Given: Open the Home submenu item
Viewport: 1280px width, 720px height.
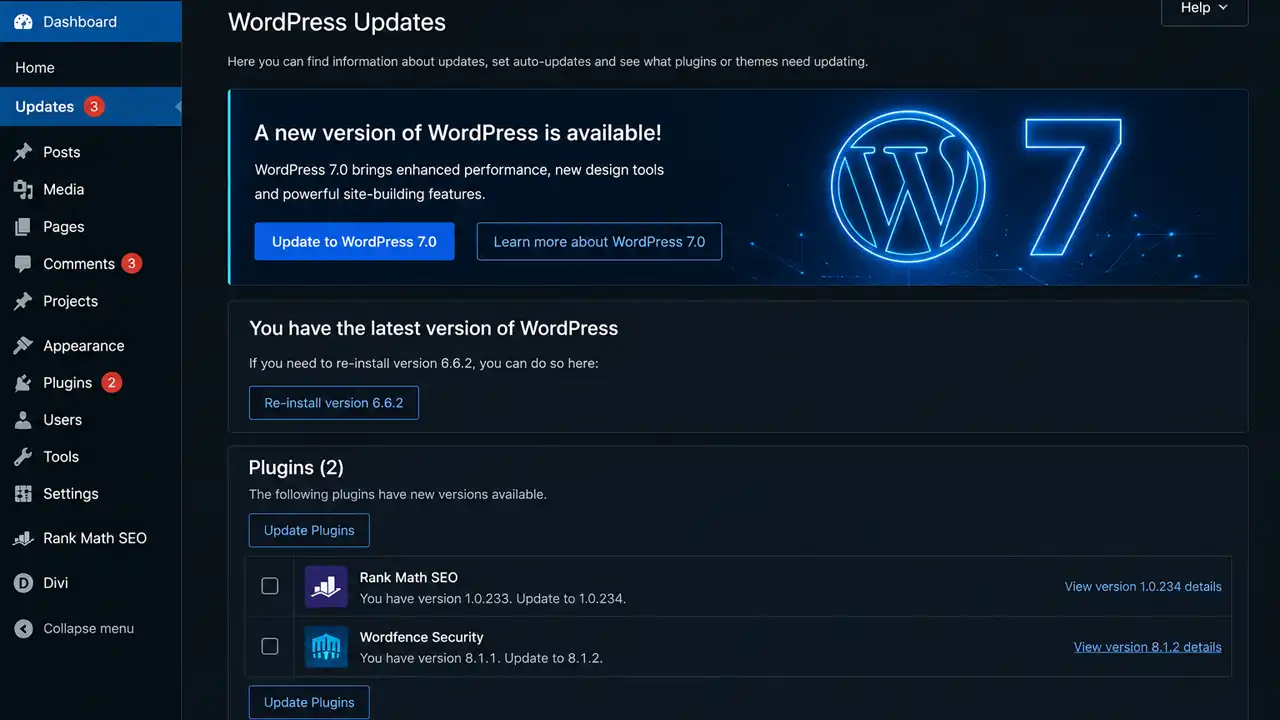Looking at the screenshot, I should click(x=35, y=67).
